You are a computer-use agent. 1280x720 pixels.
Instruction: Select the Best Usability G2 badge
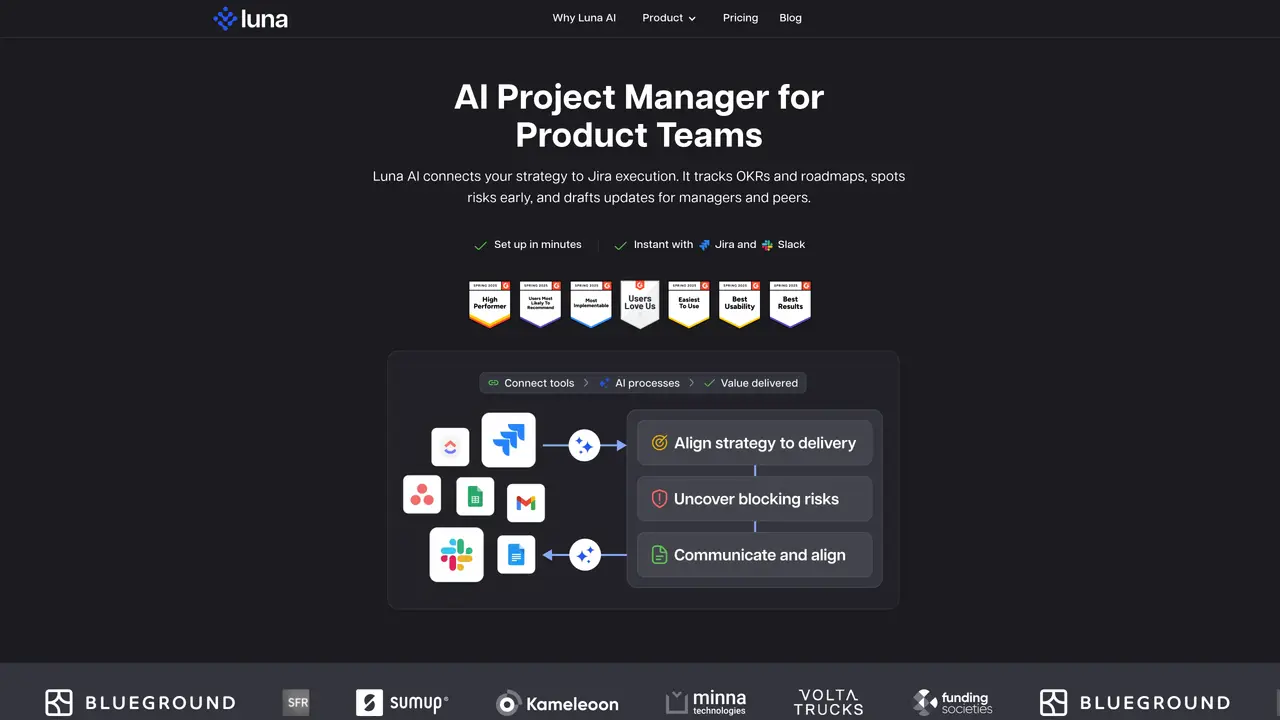coord(740,304)
